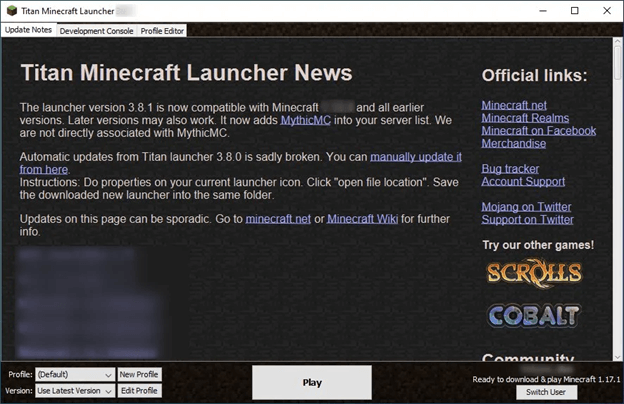Image resolution: width=624 pixels, height=404 pixels.
Task: Open the Bug tracker link
Action: click(x=510, y=169)
